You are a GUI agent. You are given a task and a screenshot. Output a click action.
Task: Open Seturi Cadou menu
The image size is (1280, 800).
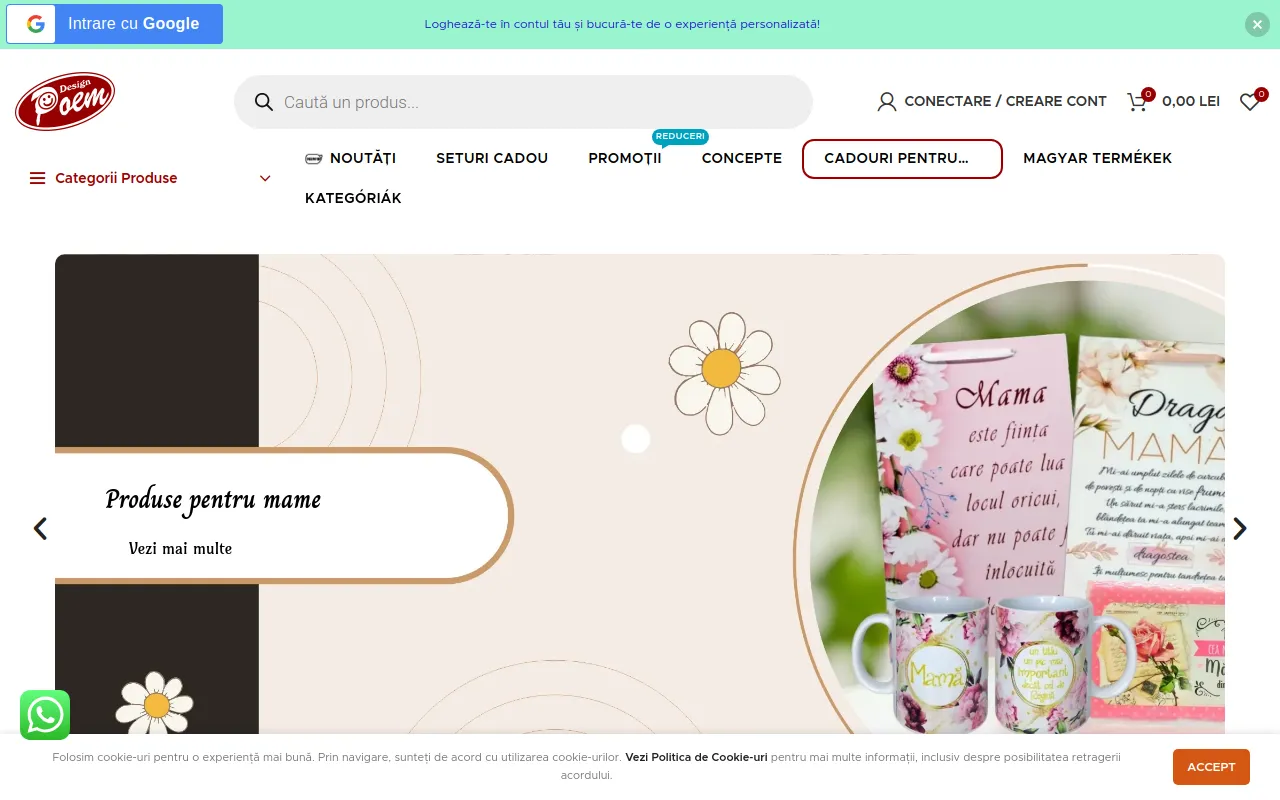492,158
